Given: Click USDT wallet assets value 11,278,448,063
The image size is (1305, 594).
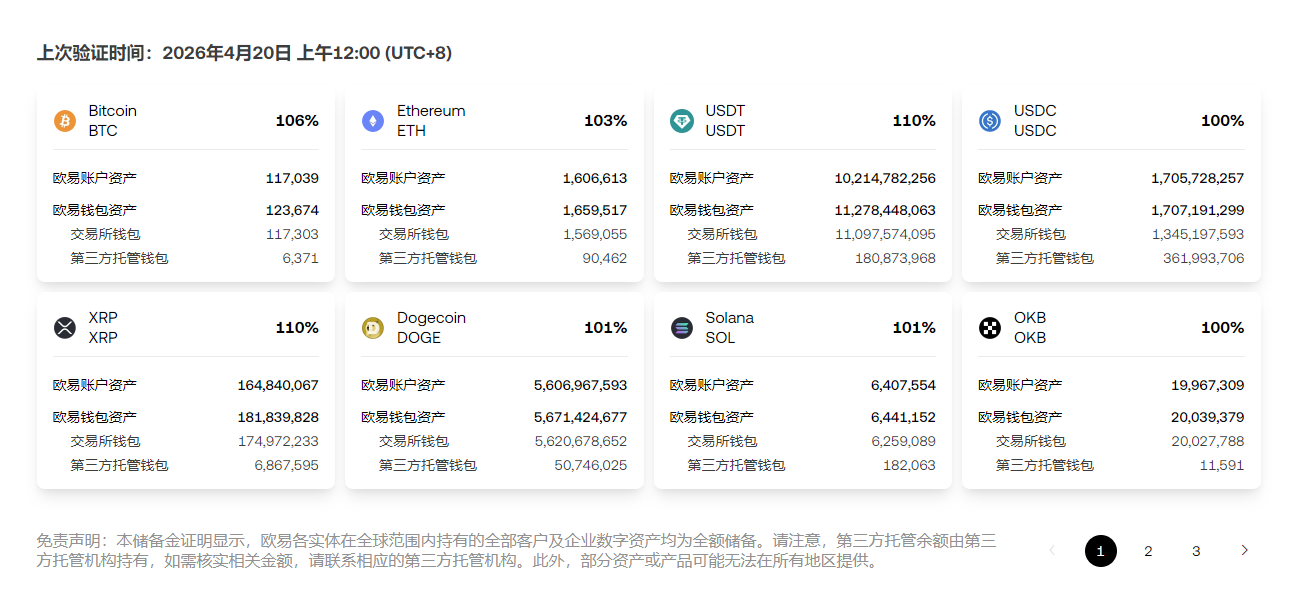Looking at the screenshot, I should 885,210.
